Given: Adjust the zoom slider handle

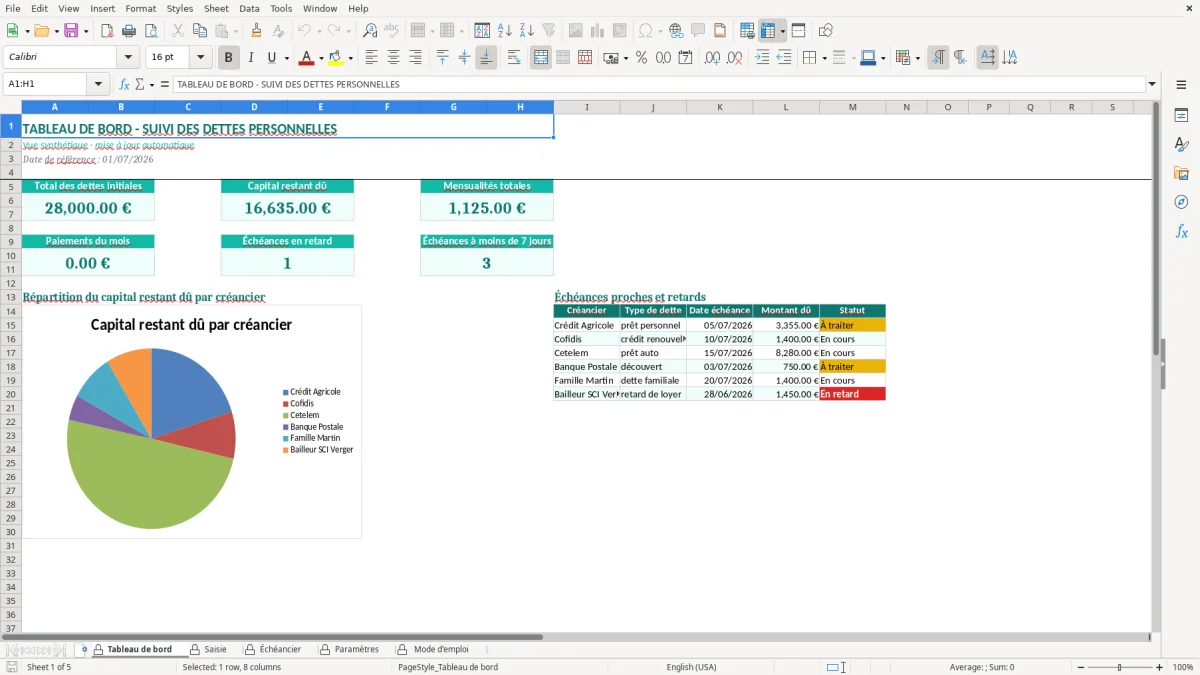Looking at the screenshot, I should point(1119,667).
